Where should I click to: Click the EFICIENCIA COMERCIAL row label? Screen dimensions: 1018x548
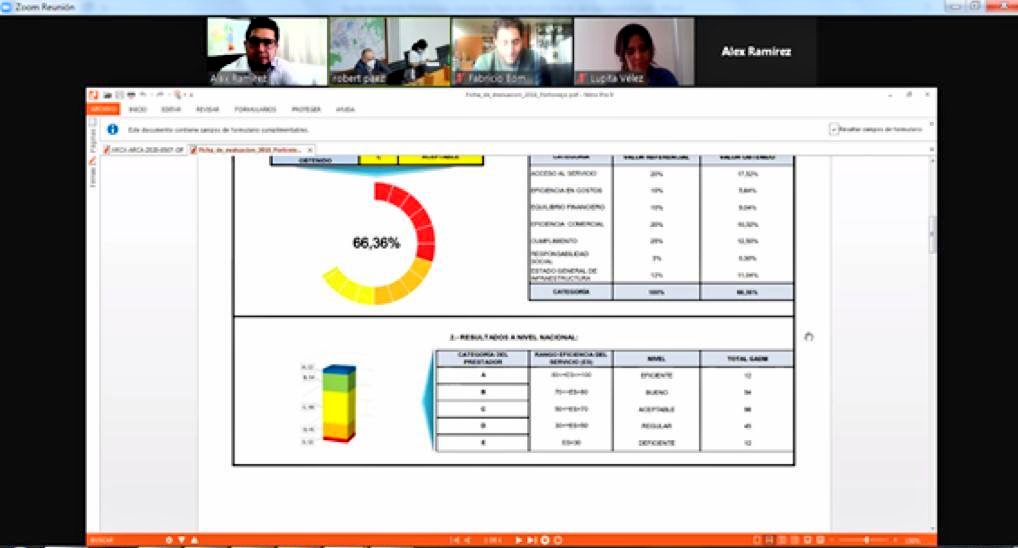(567, 224)
